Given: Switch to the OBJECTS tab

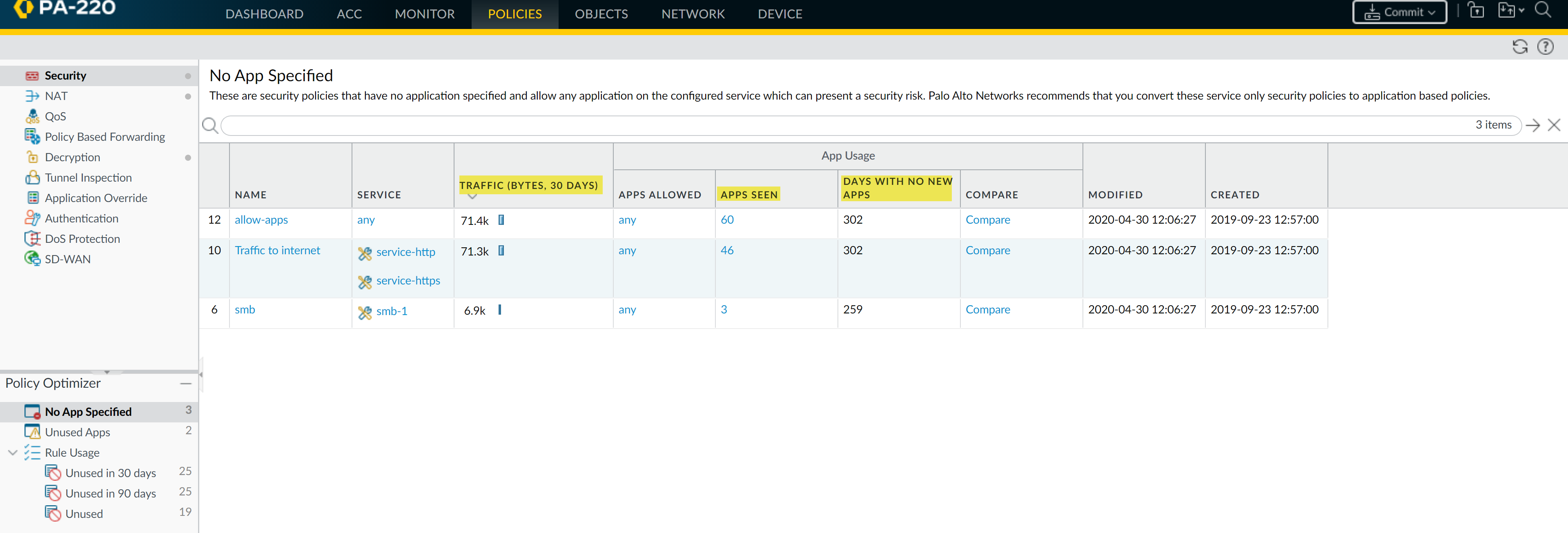Looking at the screenshot, I should pos(601,14).
